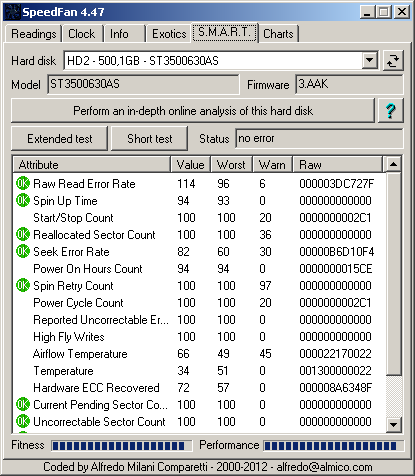Sort by the Value column header

[191, 164]
